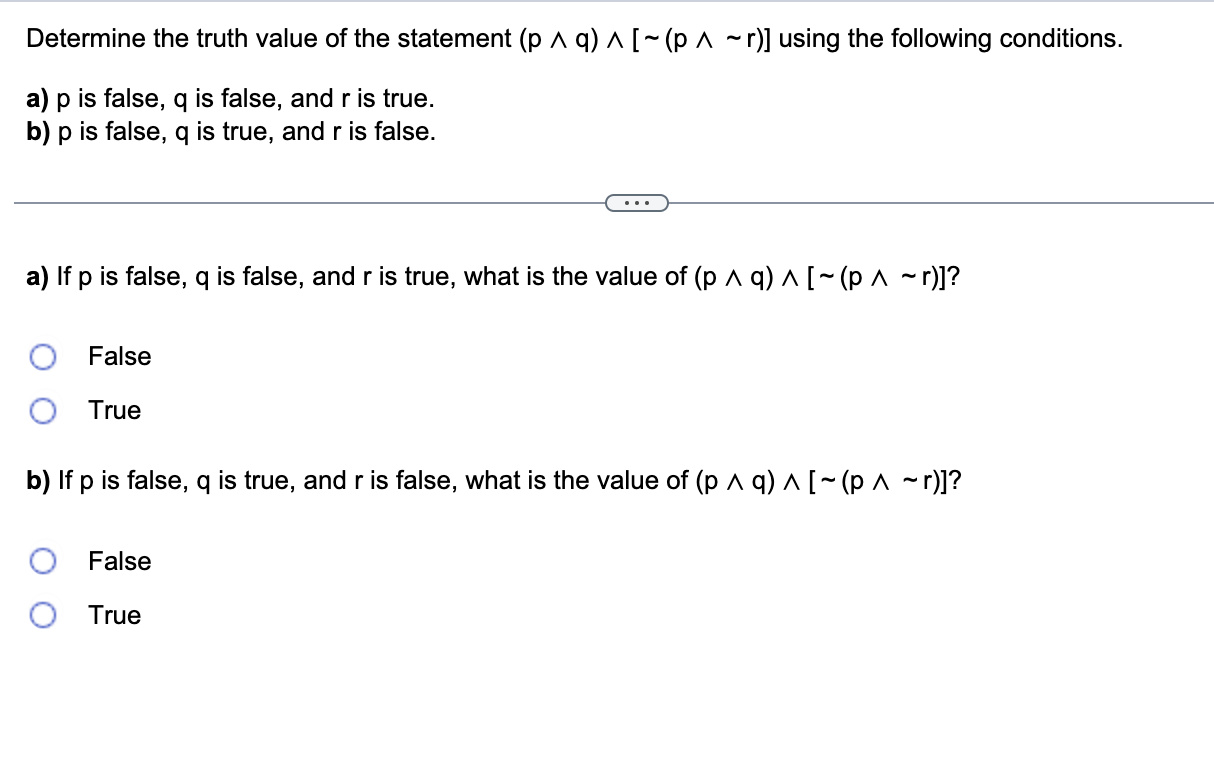Viewport: 1214px width, 760px height.
Task: Click the True label under part b
Action: [114, 615]
